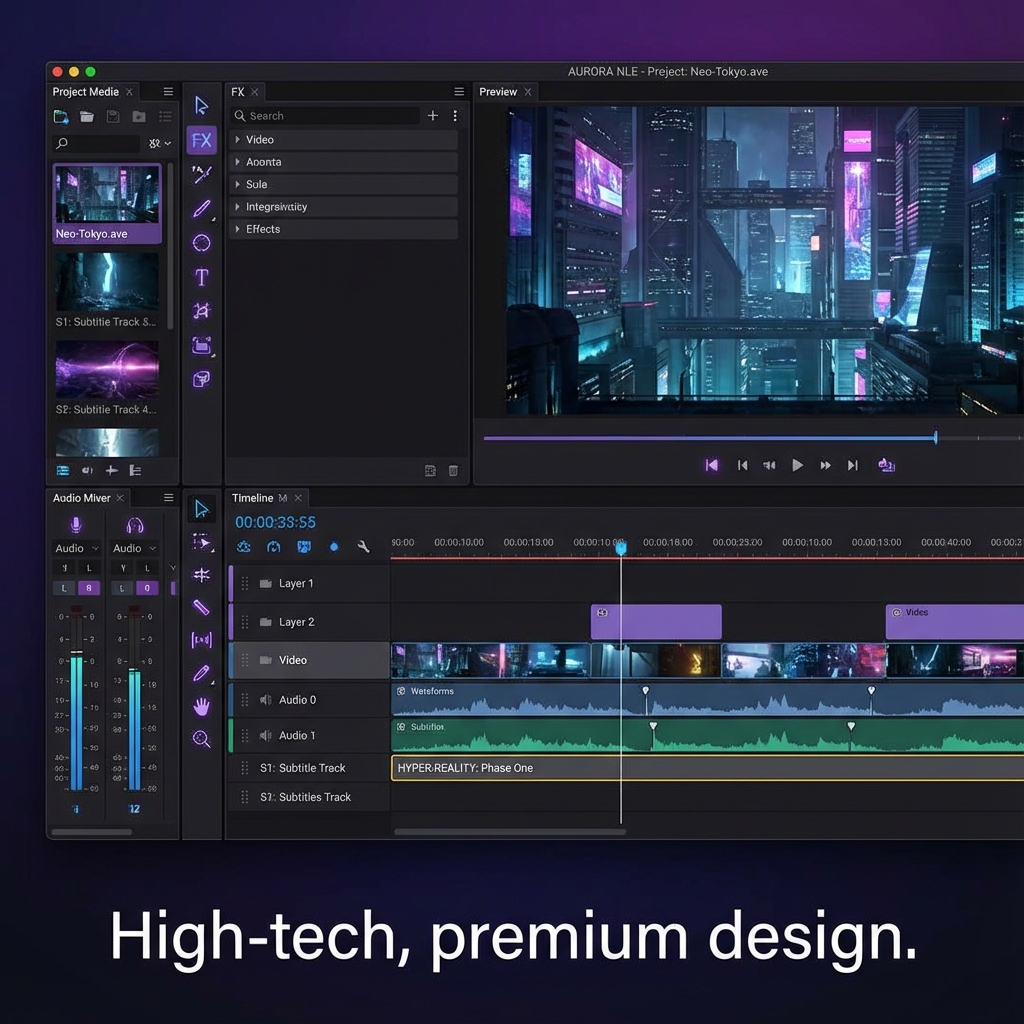Select the Preview tab

[498, 92]
